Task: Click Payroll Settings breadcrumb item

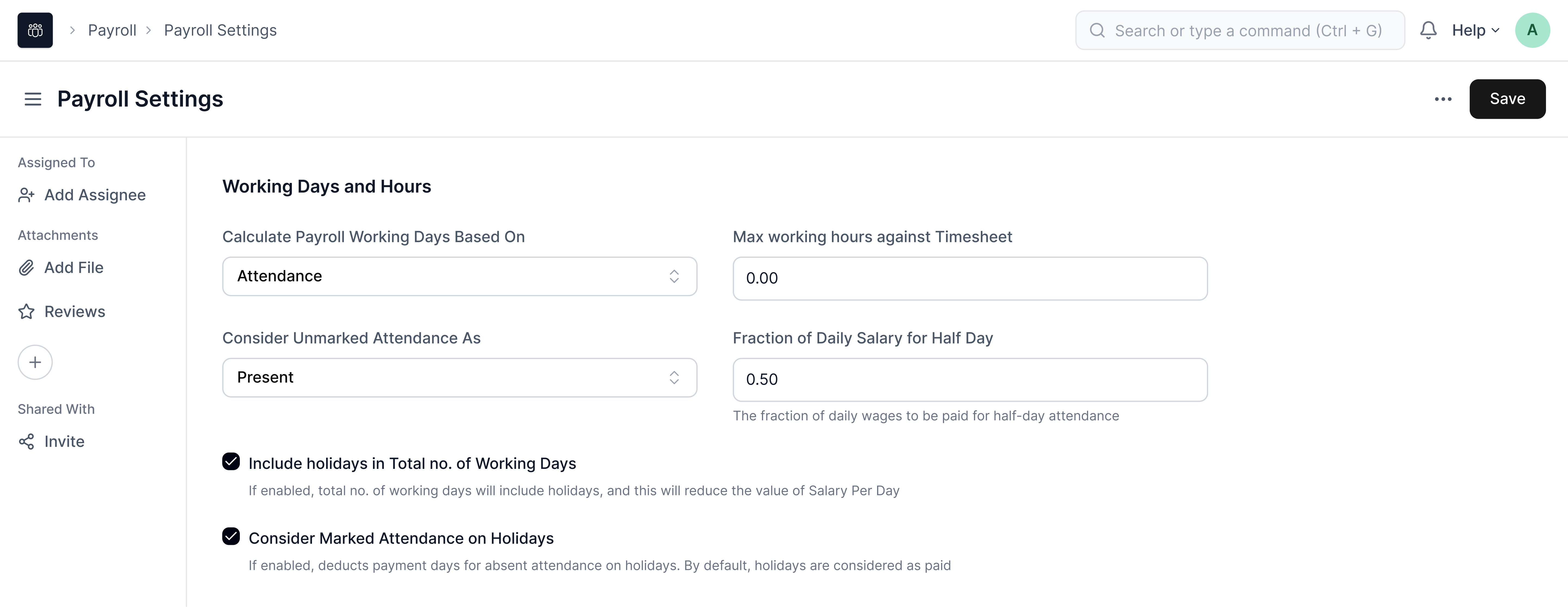Action: 220,31
